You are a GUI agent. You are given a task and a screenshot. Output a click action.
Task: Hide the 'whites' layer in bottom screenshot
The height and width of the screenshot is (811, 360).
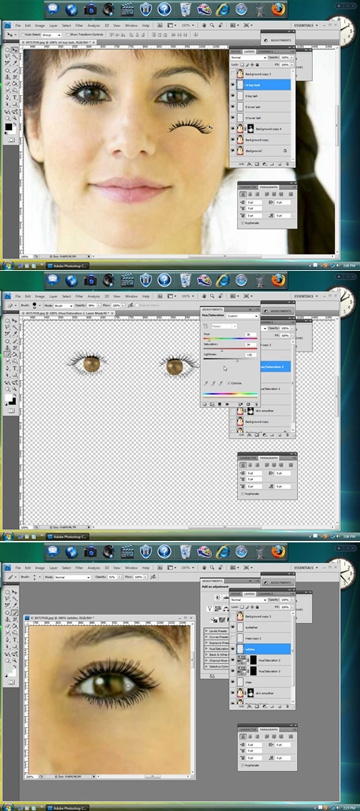(x=233, y=649)
